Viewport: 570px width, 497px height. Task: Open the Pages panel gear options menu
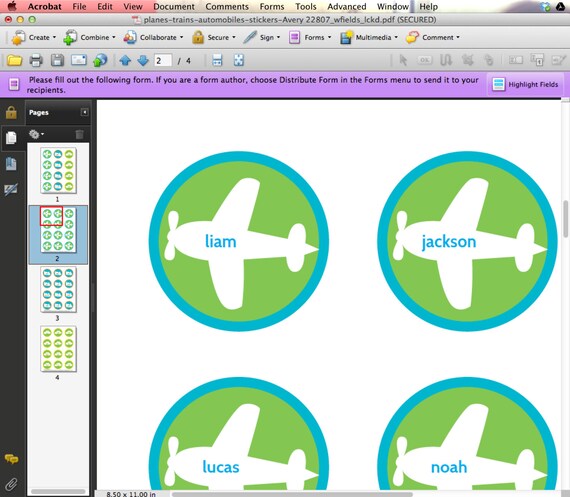pos(36,134)
